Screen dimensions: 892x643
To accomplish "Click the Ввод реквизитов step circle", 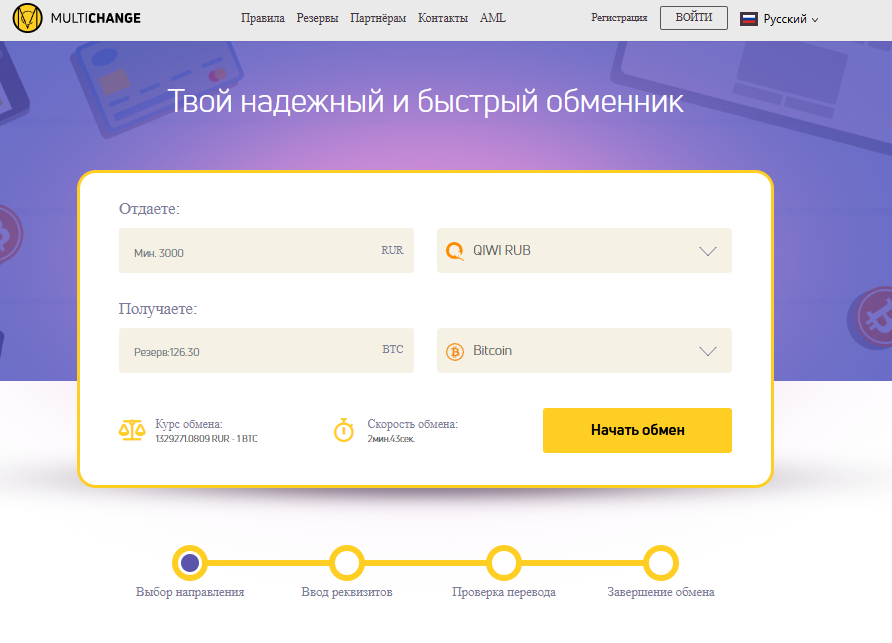I will click(x=346, y=563).
